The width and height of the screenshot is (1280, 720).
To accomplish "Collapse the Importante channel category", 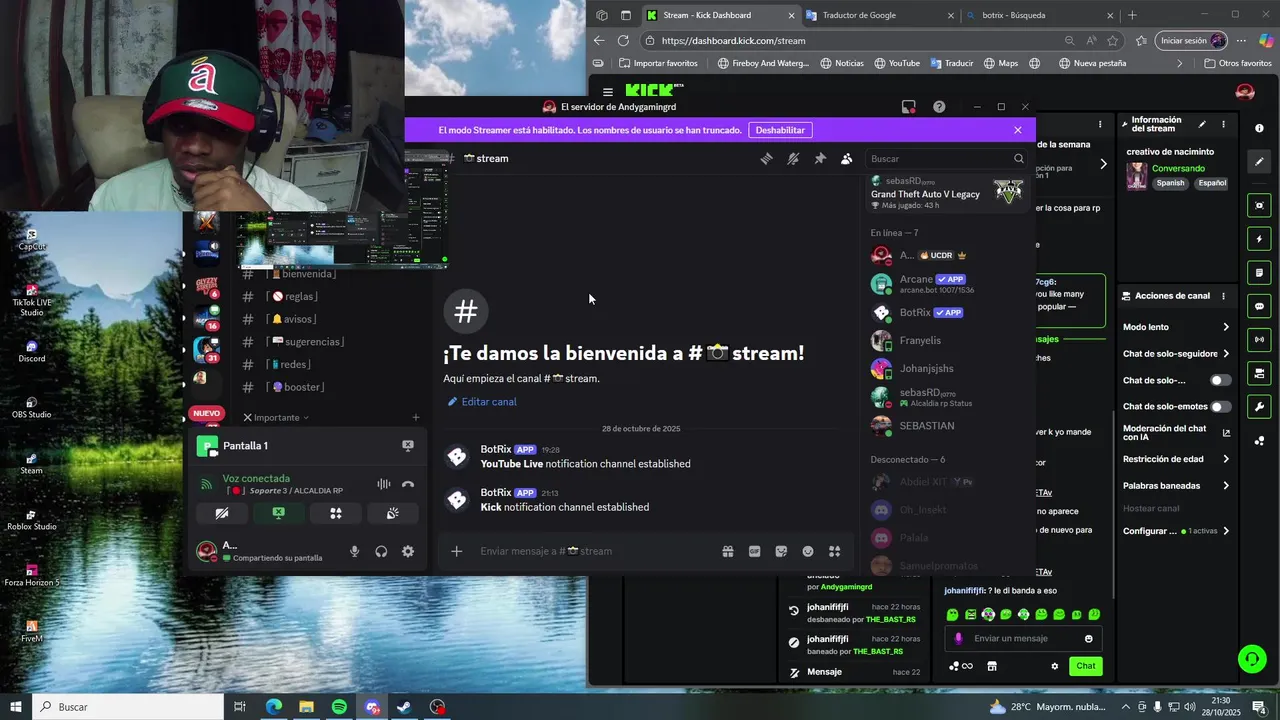I will coord(276,417).
